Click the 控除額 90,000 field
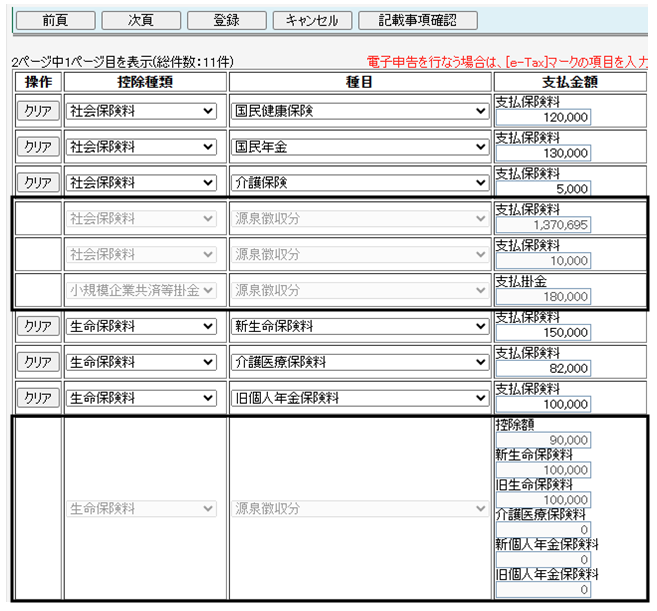This screenshot has width=657, height=611. (x=543, y=440)
